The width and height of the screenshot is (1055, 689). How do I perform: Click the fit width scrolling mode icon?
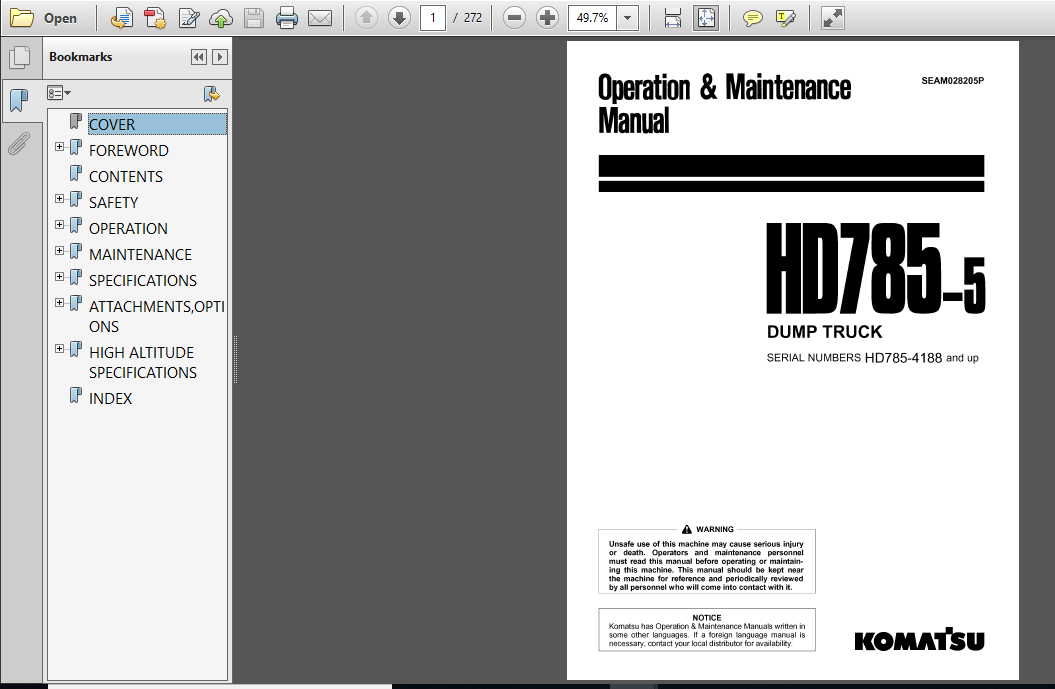(x=673, y=18)
